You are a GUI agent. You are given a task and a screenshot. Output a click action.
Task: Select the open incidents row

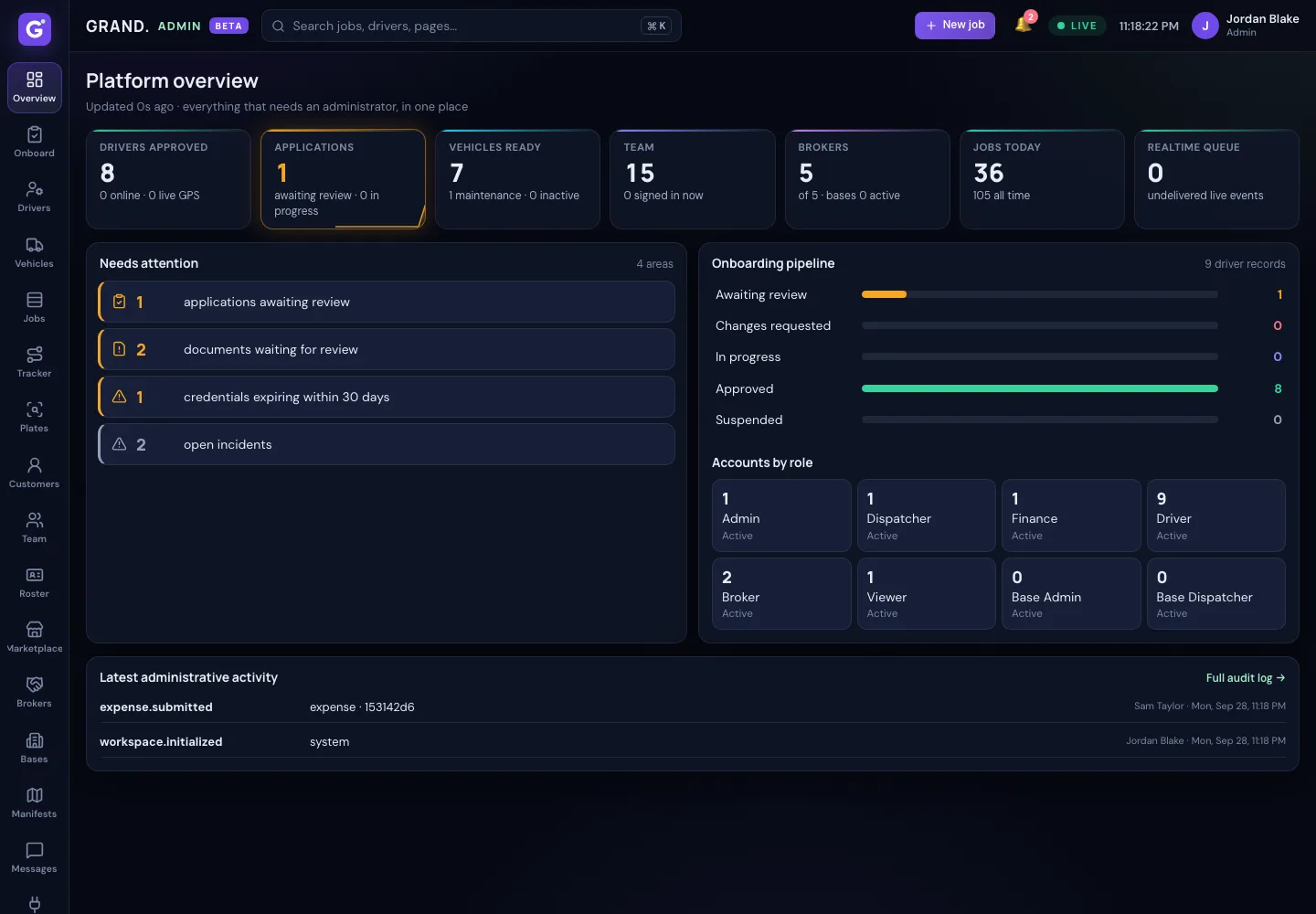(x=387, y=444)
